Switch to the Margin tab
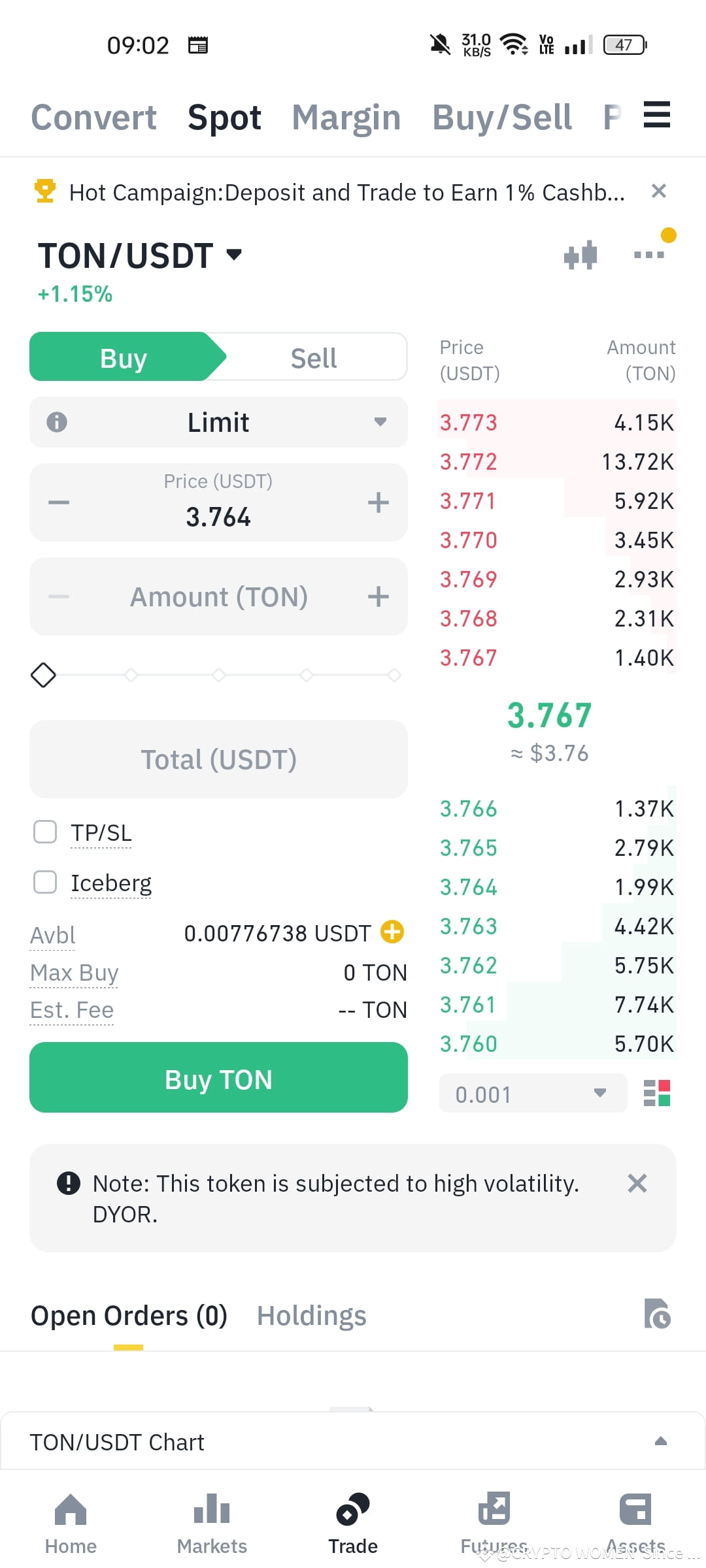 click(x=346, y=118)
